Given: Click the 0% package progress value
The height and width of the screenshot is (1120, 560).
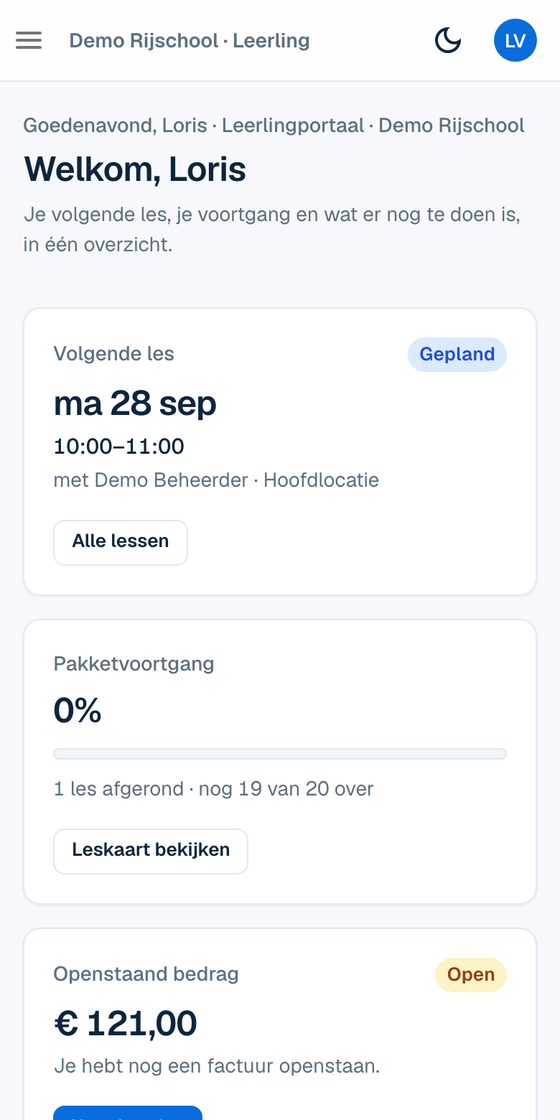Looking at the screenshot, I should [78, 711].
